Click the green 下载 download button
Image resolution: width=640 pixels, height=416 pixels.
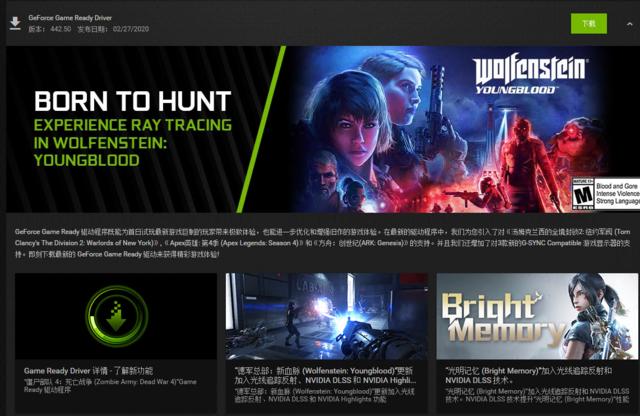click(589, 24)
